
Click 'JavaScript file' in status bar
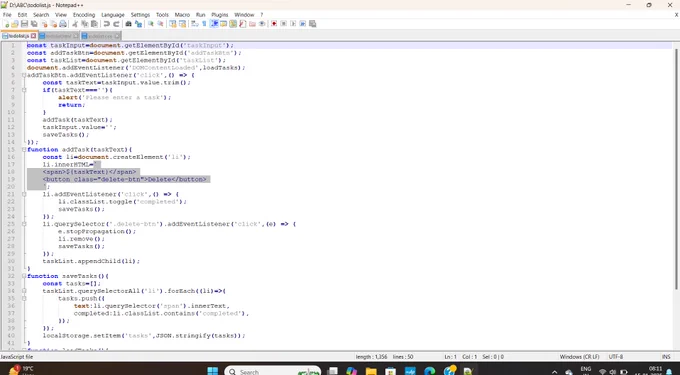tap(16, 357)
